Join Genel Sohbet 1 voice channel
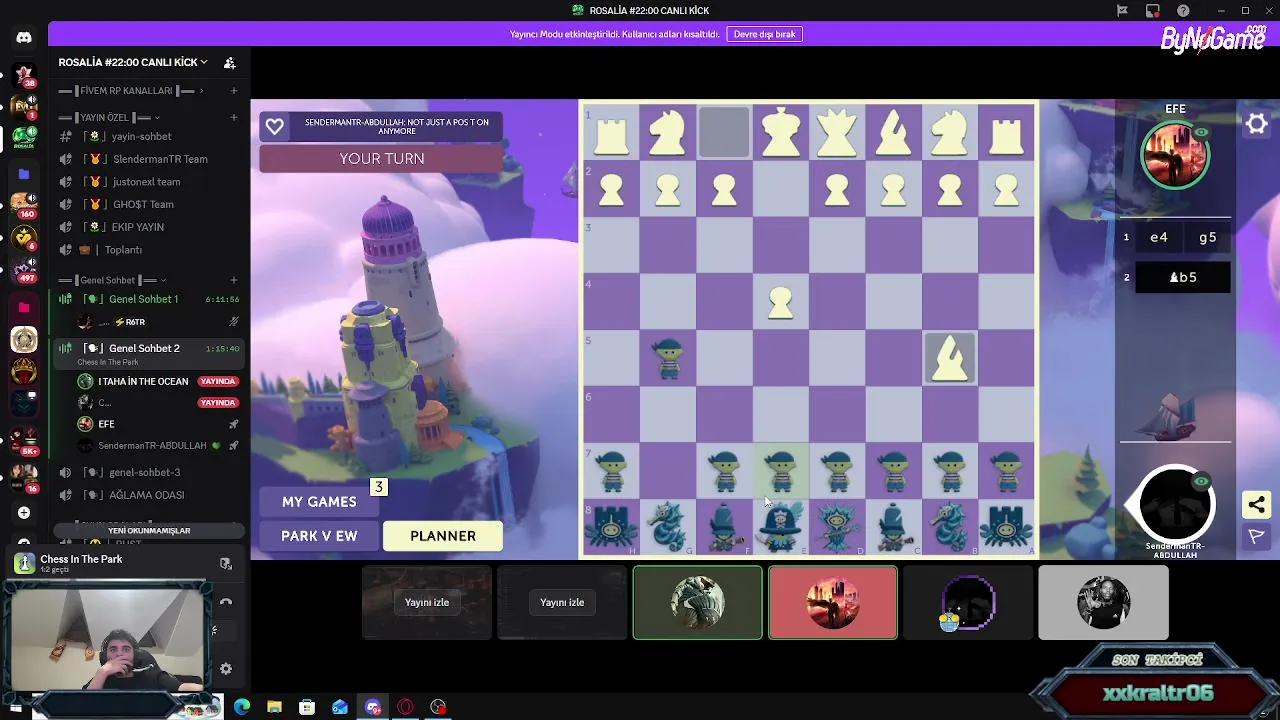 coord(150,299)
